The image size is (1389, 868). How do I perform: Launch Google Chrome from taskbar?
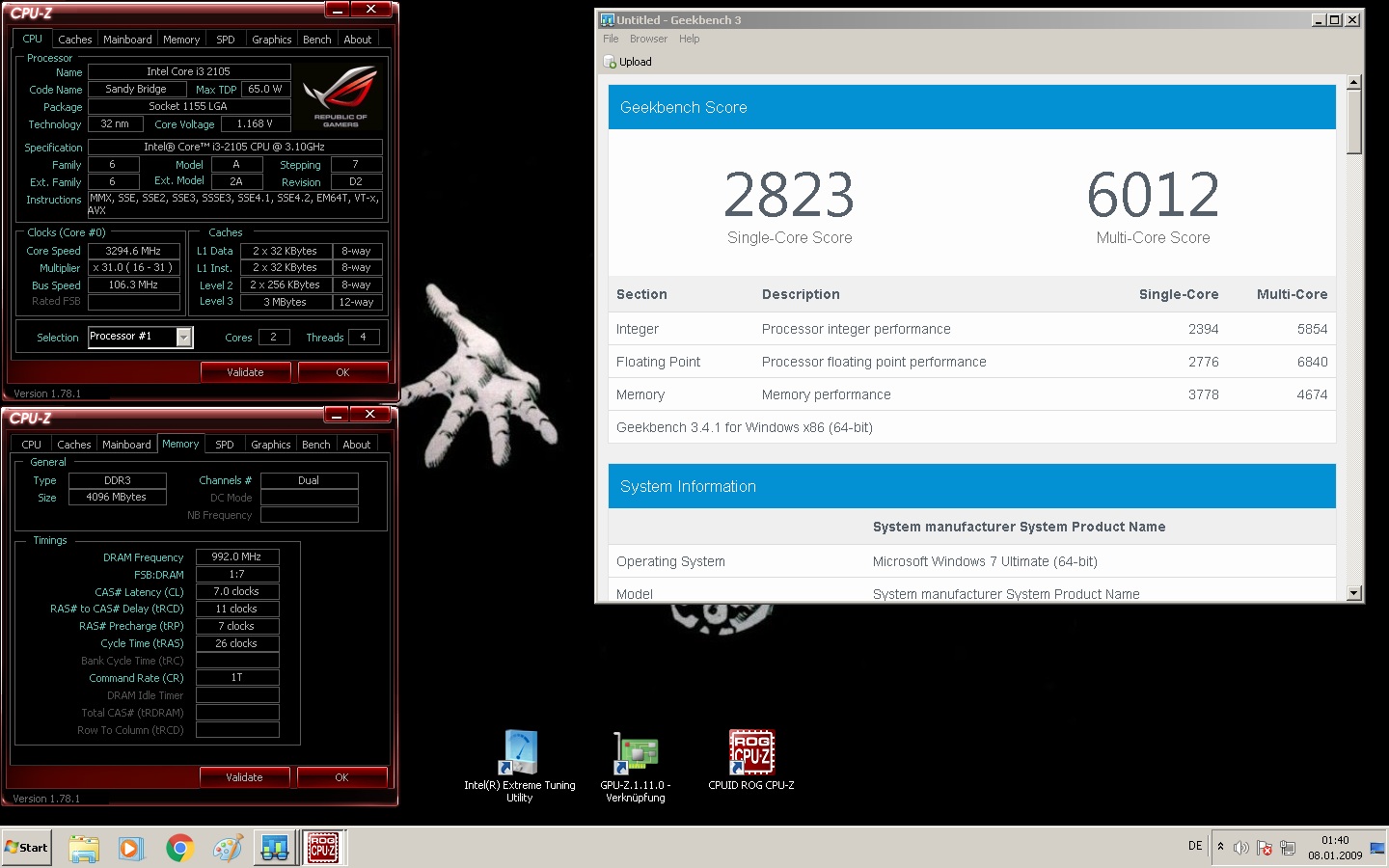coord(179,848)
